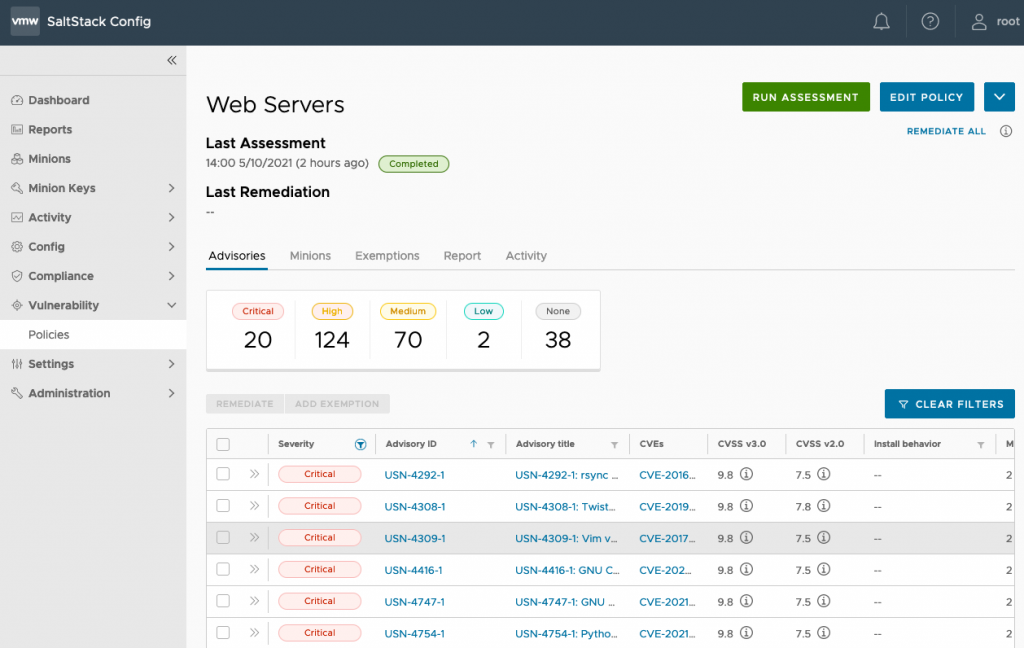Expand the Minion Keys sidebar section
The width and height of the screenshot is (1024, 648).
pyautogui.click(x=171, y=188)
